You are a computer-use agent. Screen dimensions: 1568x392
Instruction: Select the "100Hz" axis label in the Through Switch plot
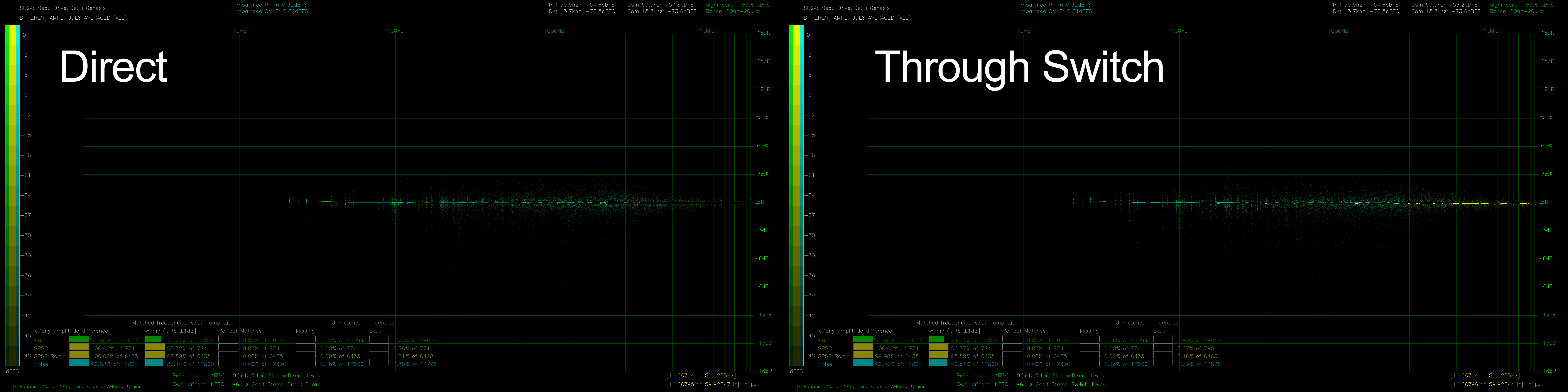pyautogui.click(x=1179, y=31)
